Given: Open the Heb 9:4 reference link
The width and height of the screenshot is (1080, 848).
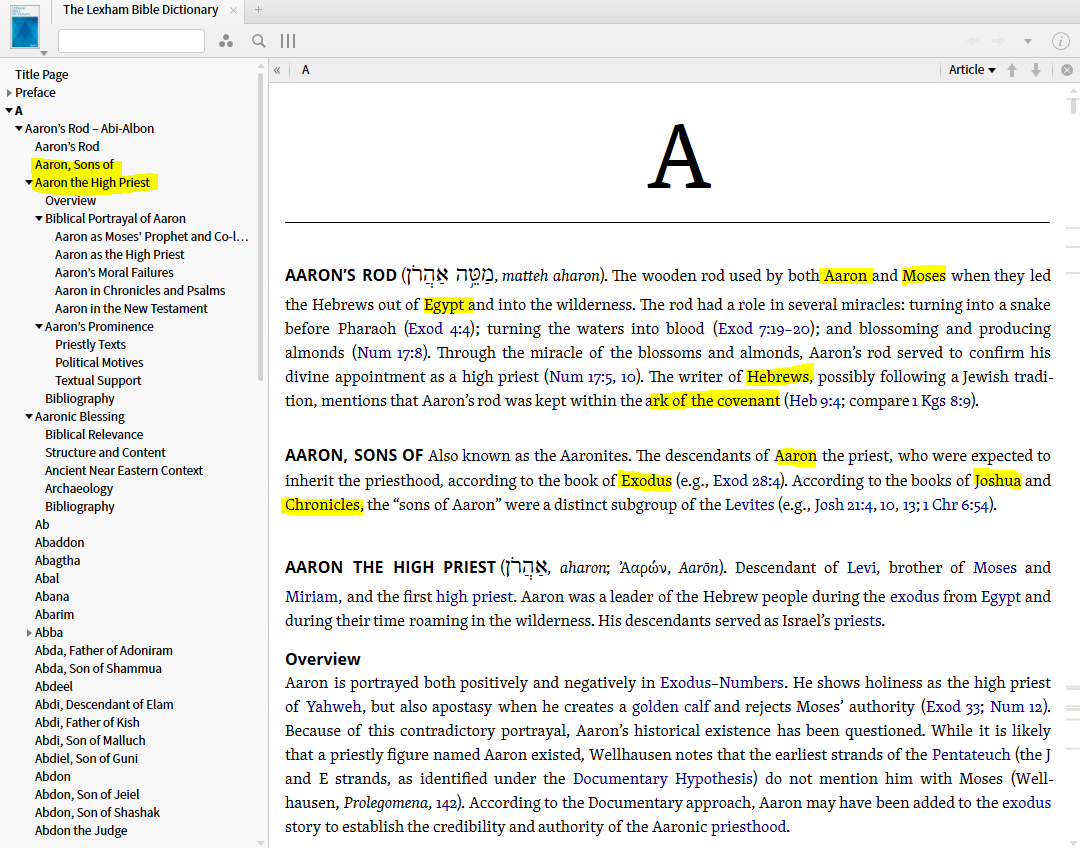Looking at the screenshot, I should click(814, 401).
